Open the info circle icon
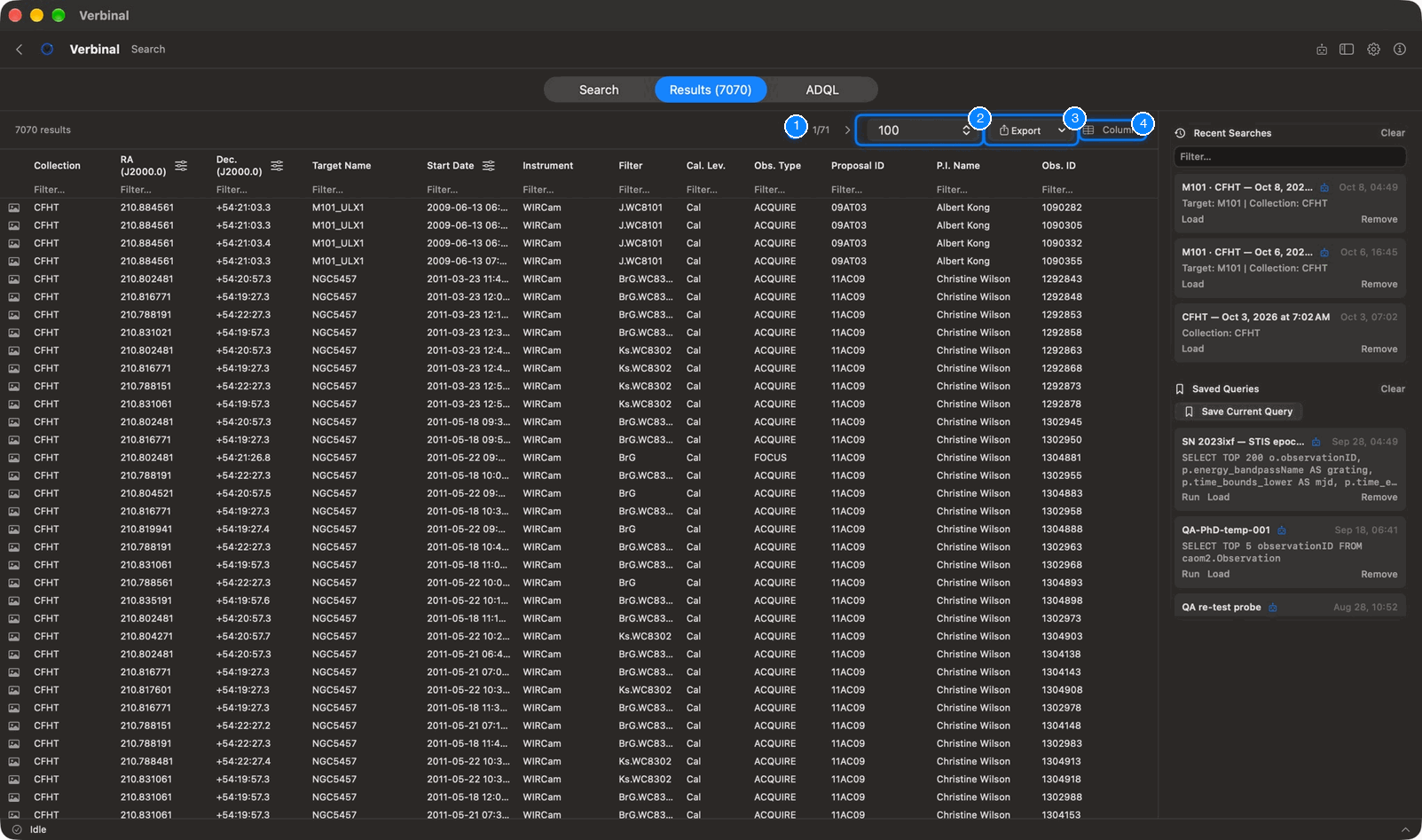Viewport: 1422px width, 840px height. (x=1400, y=50)
